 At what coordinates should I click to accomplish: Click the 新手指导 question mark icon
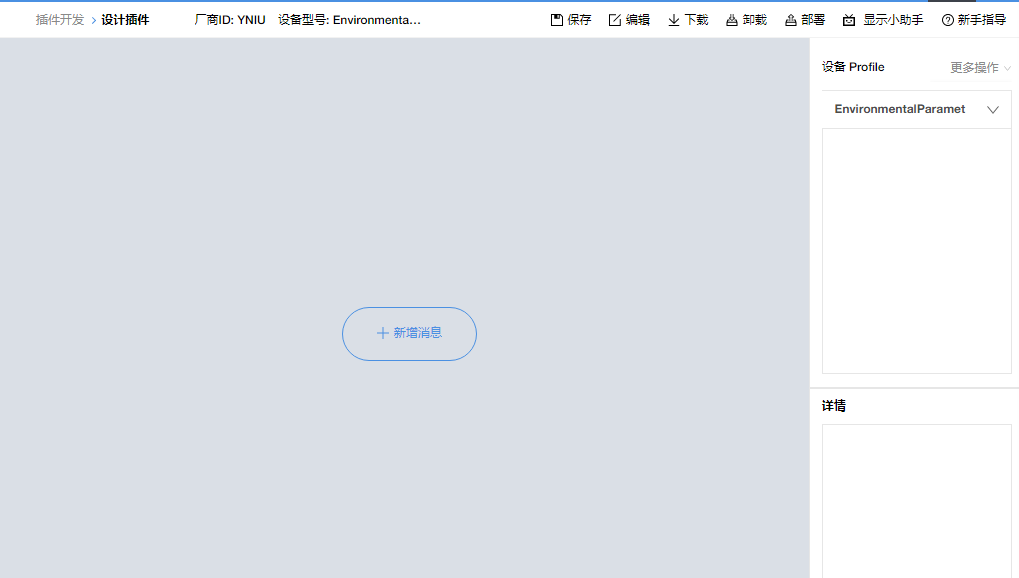click(946, 18)
